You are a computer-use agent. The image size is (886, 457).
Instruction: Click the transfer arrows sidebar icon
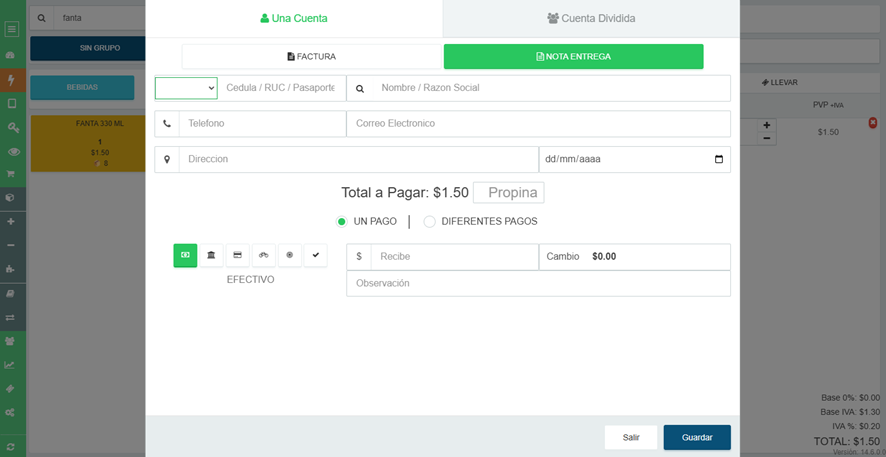[x=10, y=317]
